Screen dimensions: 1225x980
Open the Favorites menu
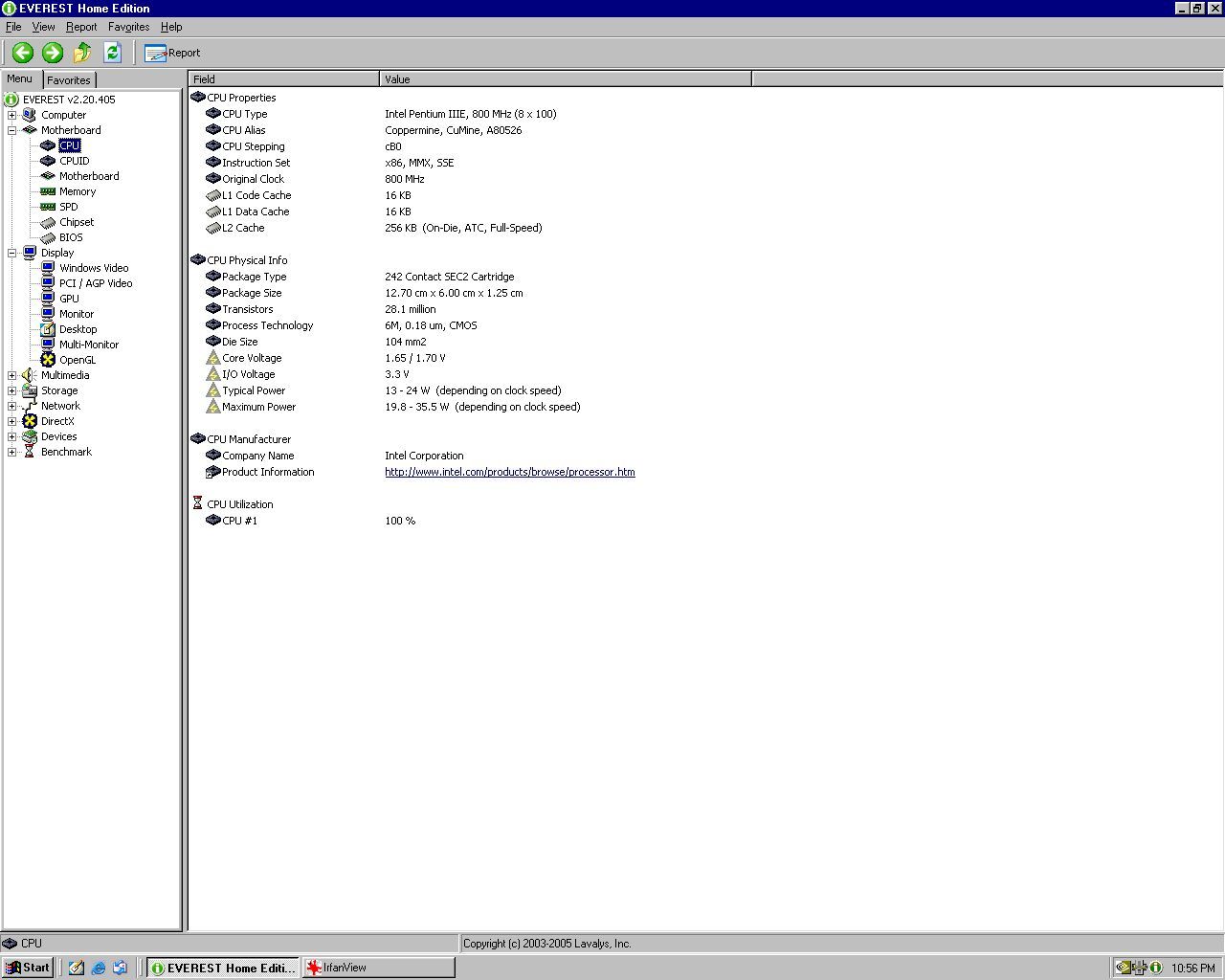[x=128, y=27]
